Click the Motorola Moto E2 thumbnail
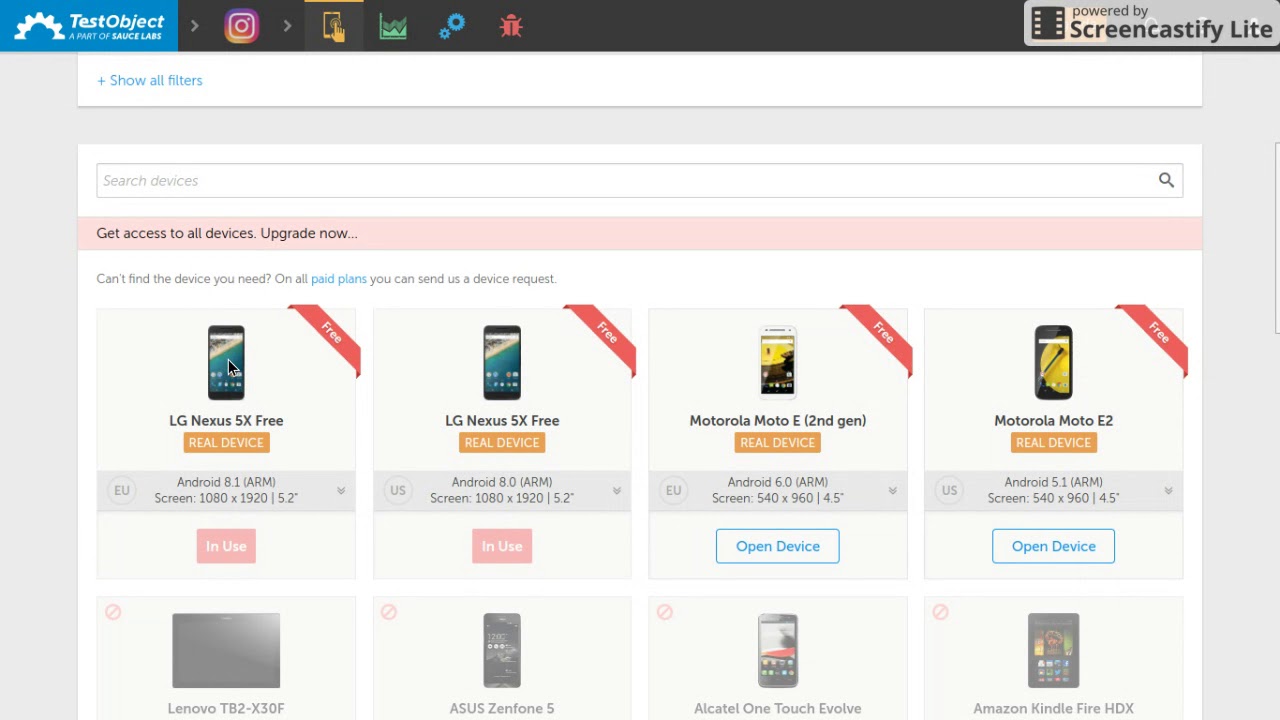 click(1053, 362)
